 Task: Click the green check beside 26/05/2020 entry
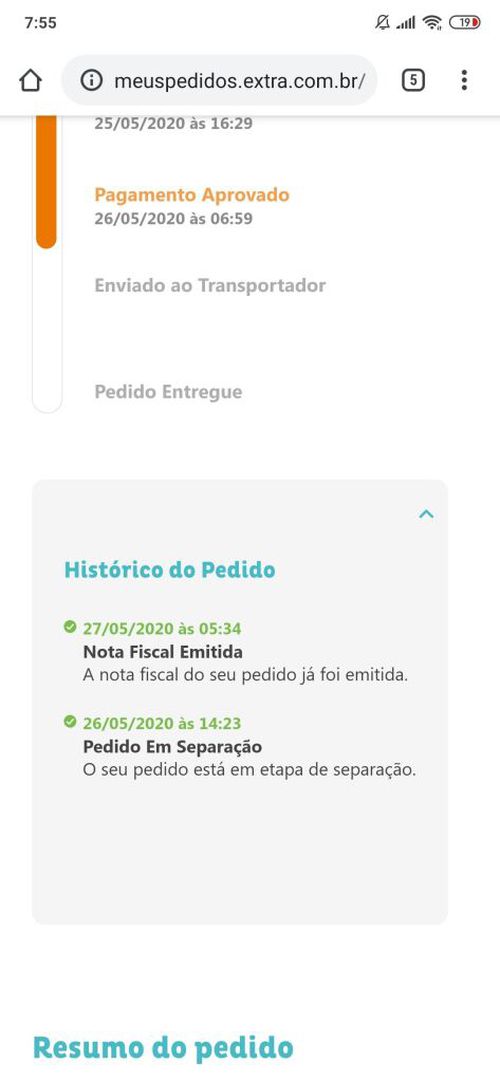70,721
